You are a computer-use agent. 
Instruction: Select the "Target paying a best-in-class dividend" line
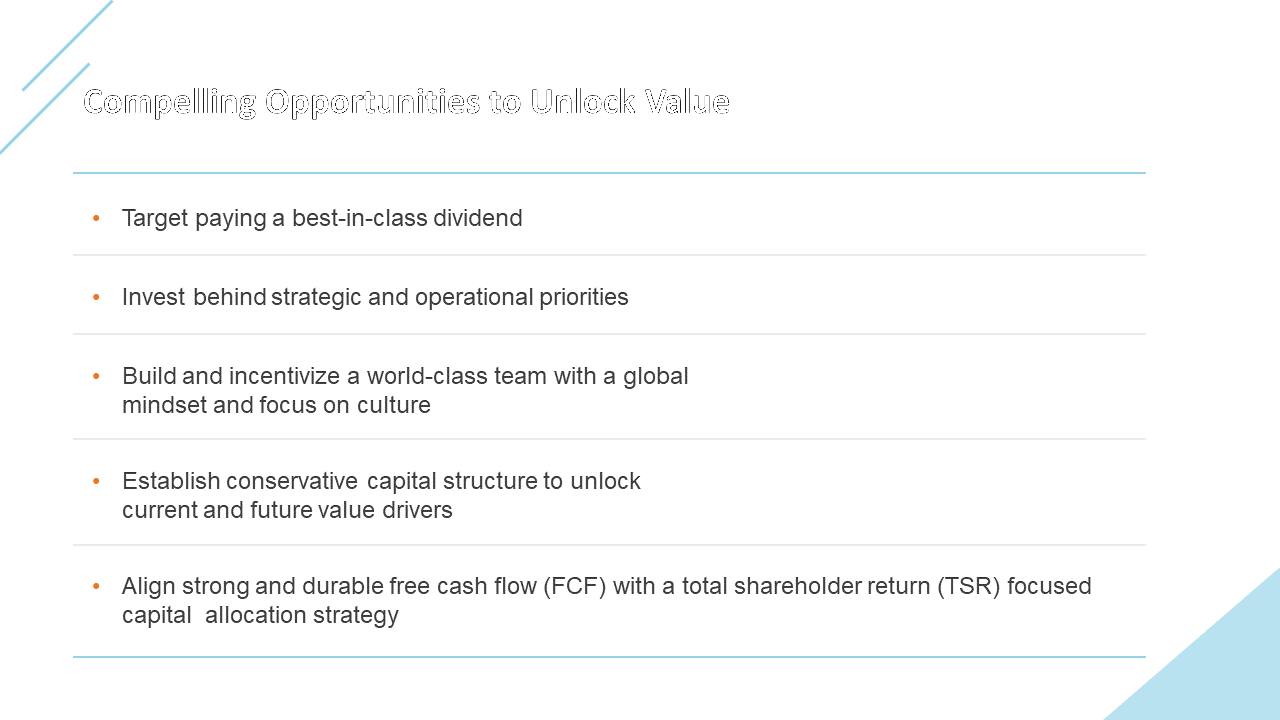[322, 218]
